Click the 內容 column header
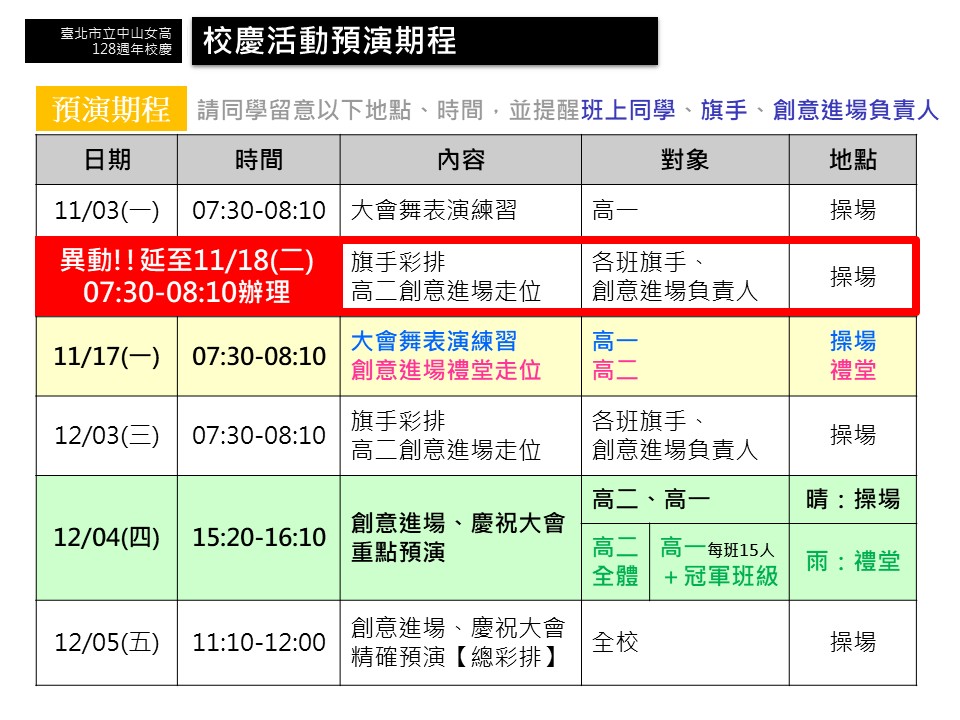The height and width of the screenshot is (720, 960). [x=461, y=160]
